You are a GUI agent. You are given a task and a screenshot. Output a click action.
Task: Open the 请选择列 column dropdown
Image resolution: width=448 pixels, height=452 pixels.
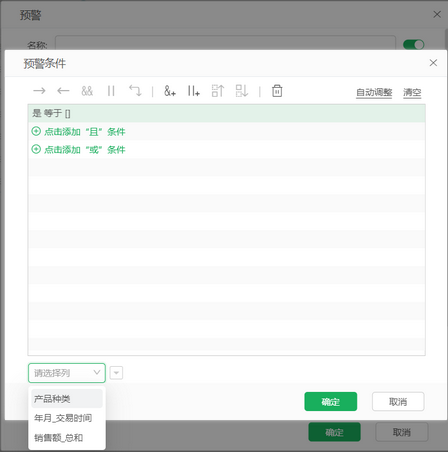[x=67, y=373]
